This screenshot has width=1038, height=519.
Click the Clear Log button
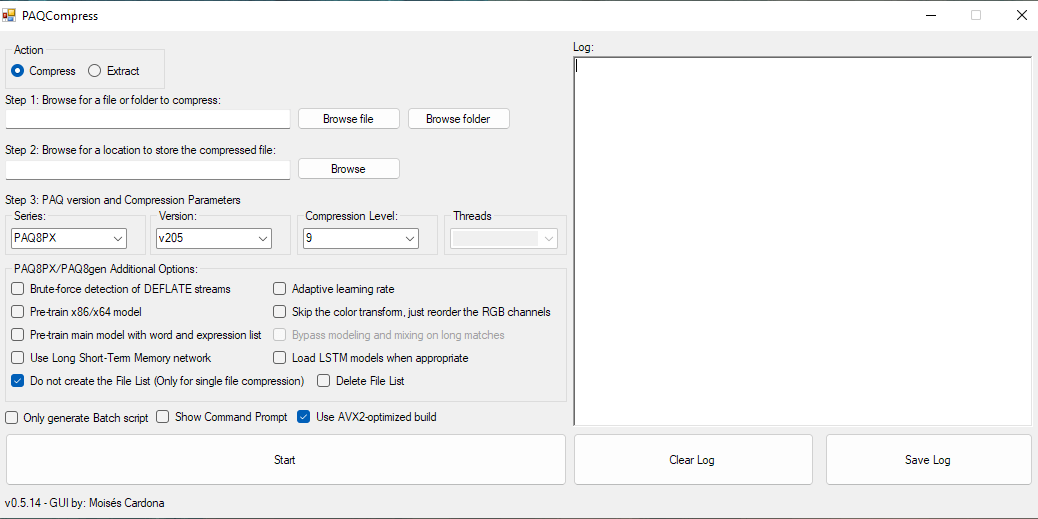coord(692,459)
